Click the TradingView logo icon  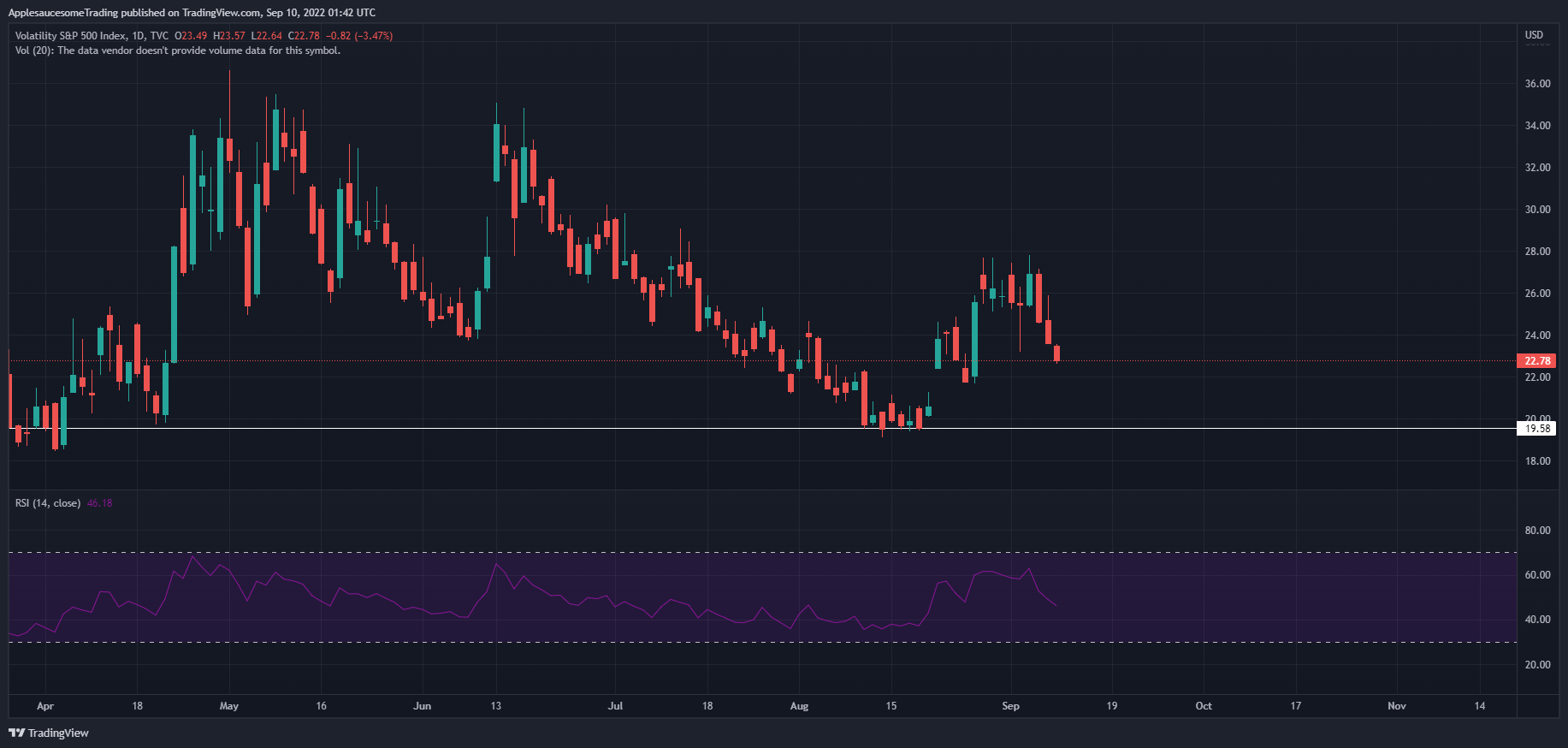pyautogui.click(x=16, y=733)
